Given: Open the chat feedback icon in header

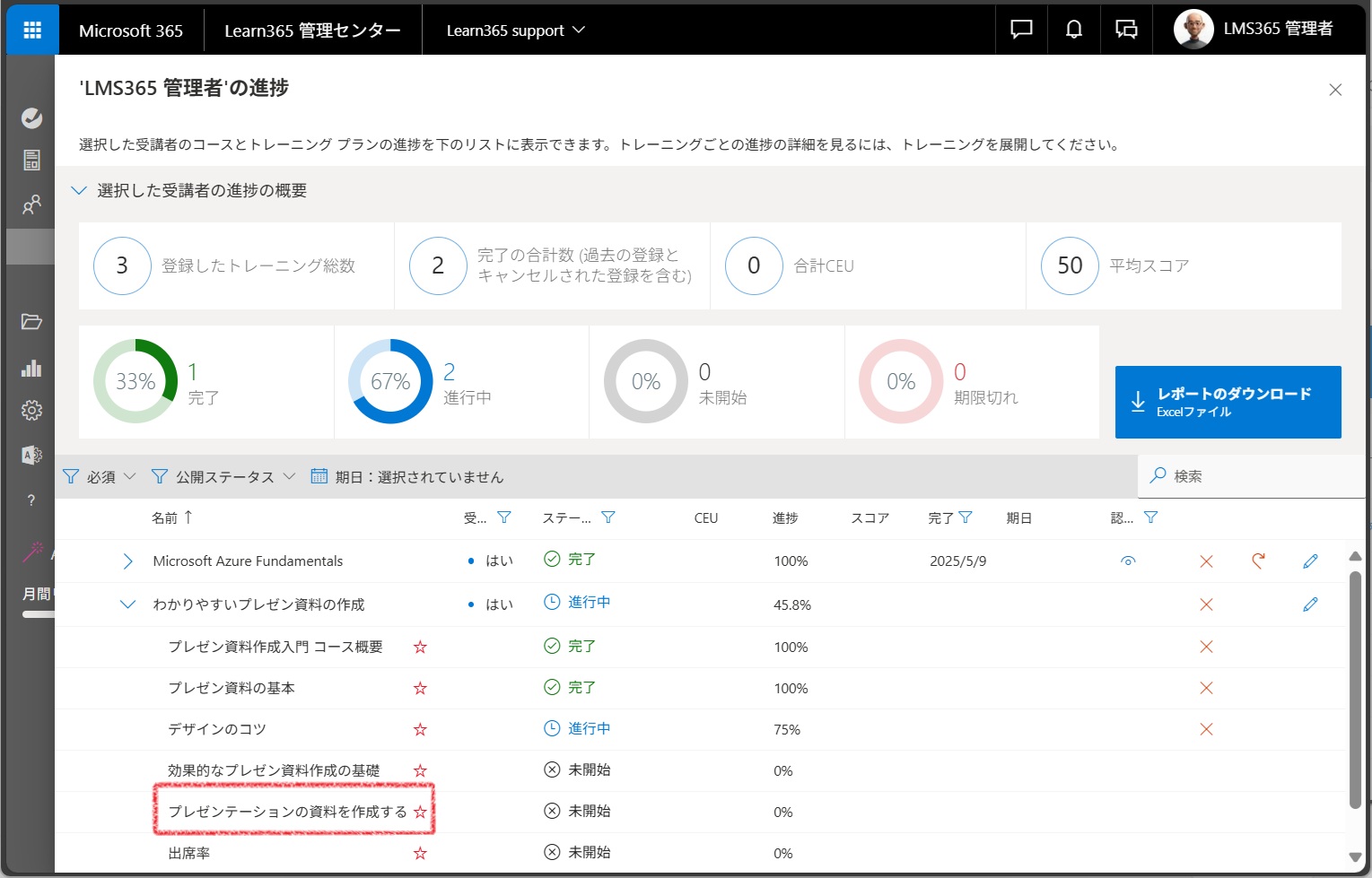Looking at the screenshot, I should [1021, 30].
